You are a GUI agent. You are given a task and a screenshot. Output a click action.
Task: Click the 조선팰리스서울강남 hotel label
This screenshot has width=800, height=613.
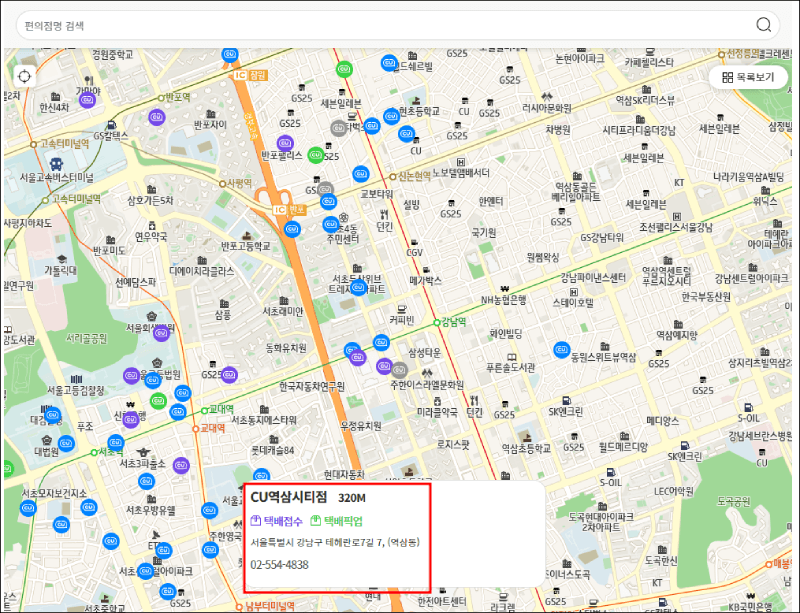point(676,227)
